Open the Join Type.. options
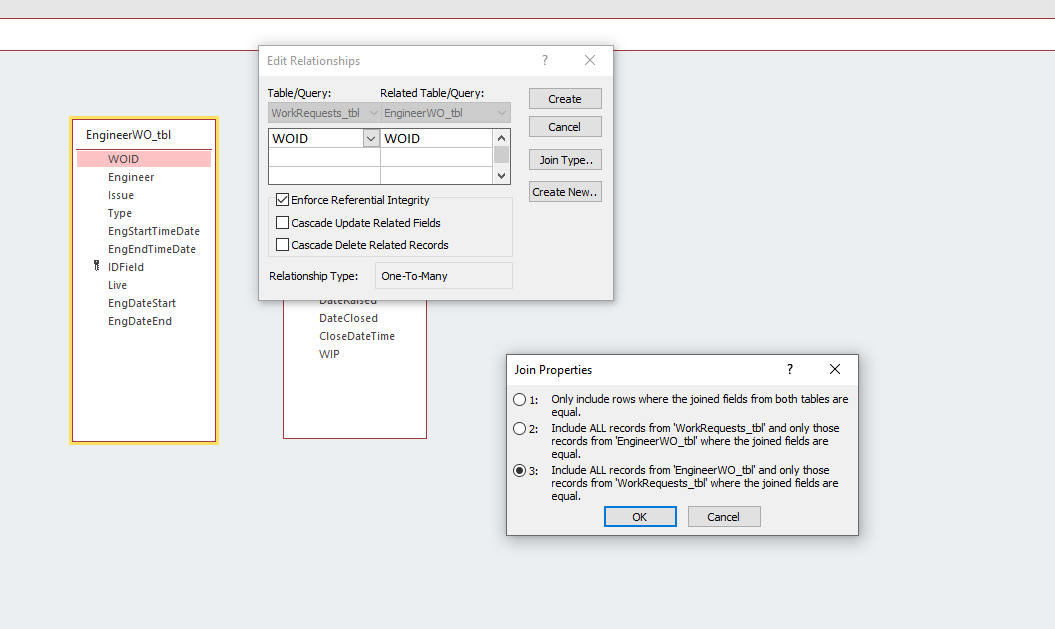The height and width of the screenshot is (629, 1055). click(565, 160)
